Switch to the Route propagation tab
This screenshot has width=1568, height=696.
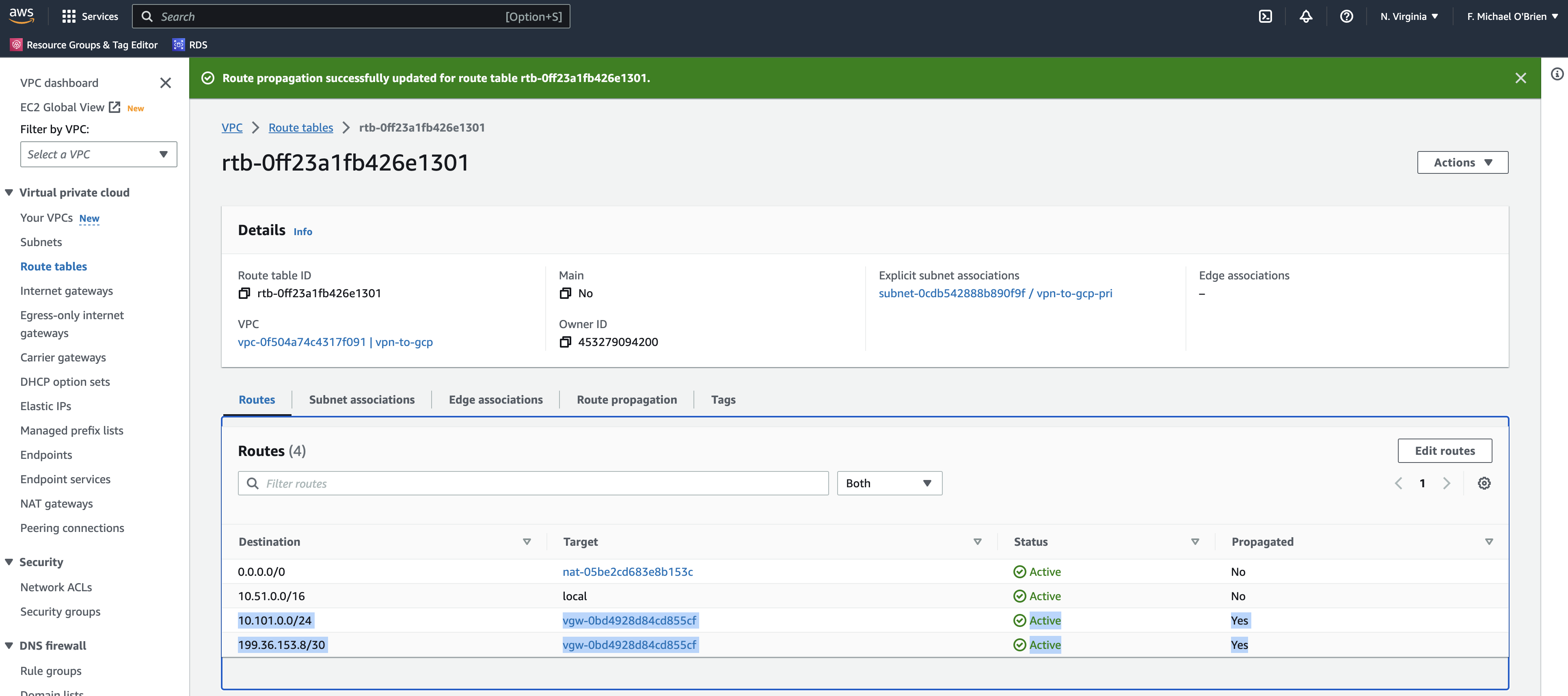click(x=626, y=400)
